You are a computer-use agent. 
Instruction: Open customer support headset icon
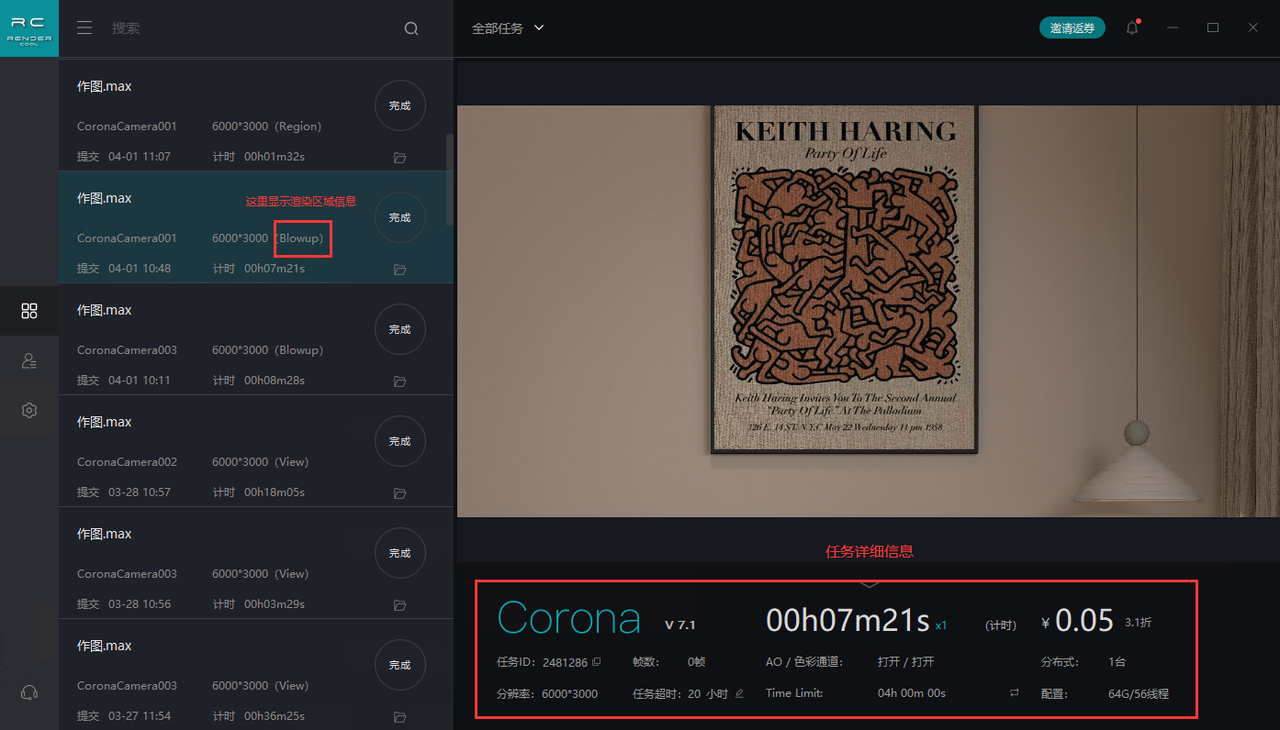click(29, 692)
